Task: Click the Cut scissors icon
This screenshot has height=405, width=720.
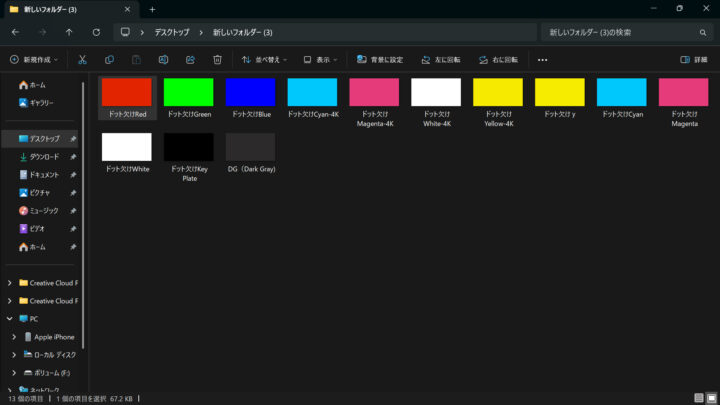Action: pos(83,60)
